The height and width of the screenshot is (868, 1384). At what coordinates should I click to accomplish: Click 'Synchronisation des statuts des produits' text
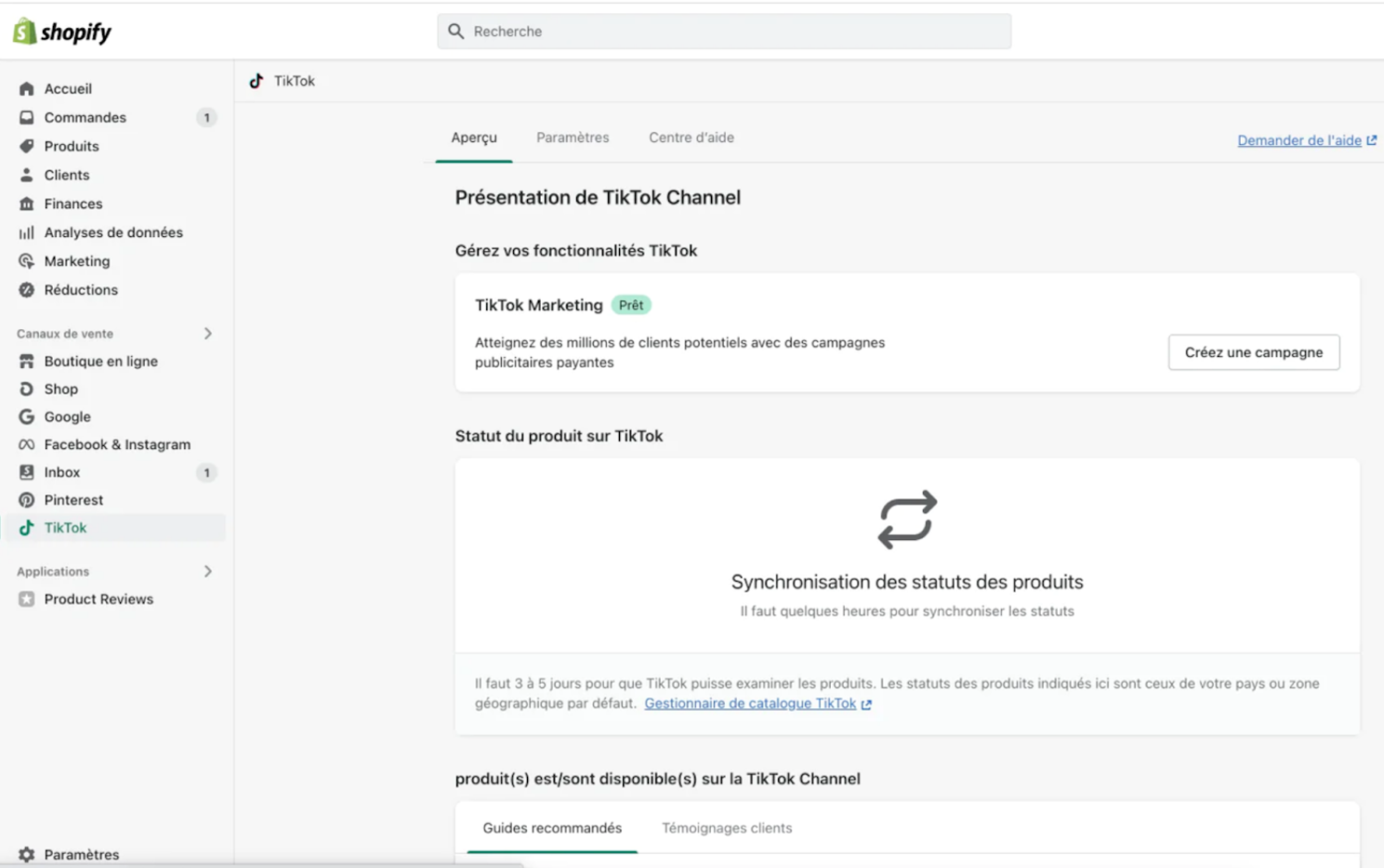[907, 582]
